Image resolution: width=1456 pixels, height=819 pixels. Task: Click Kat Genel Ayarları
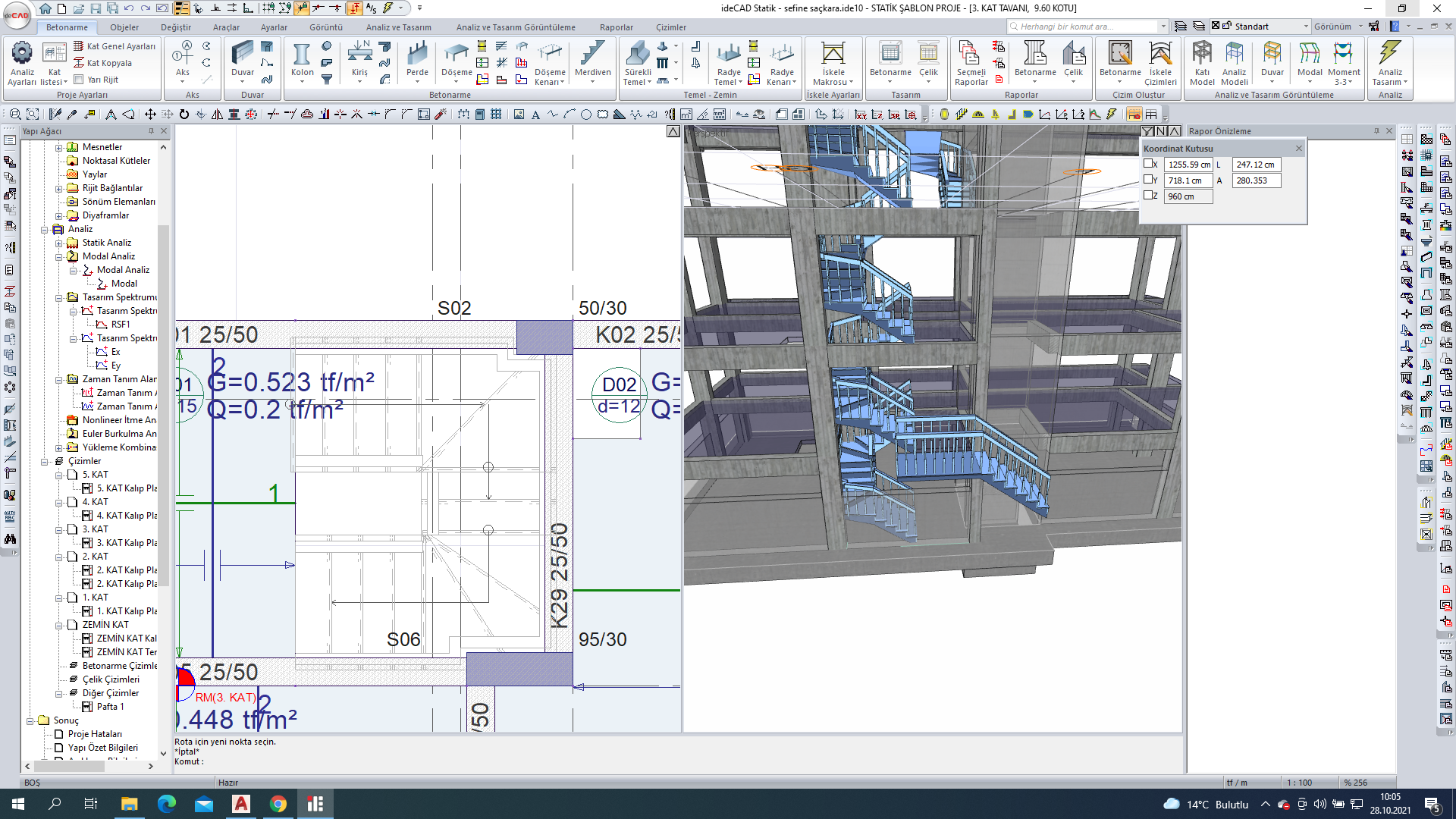(115, 46)
